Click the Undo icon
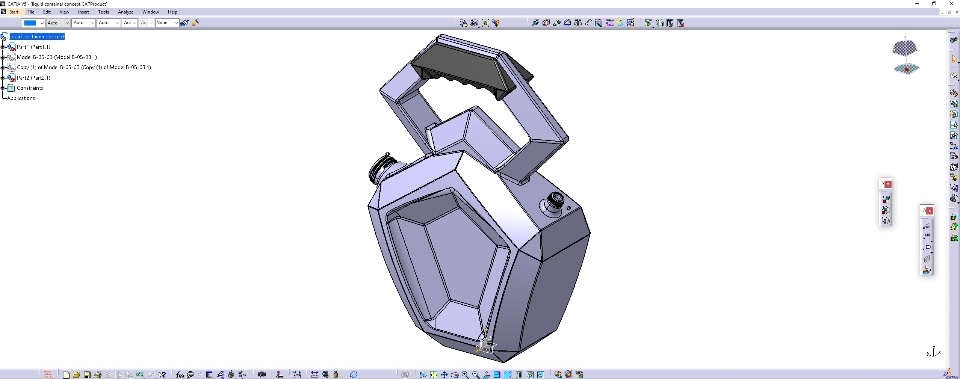 pos(140,374)
